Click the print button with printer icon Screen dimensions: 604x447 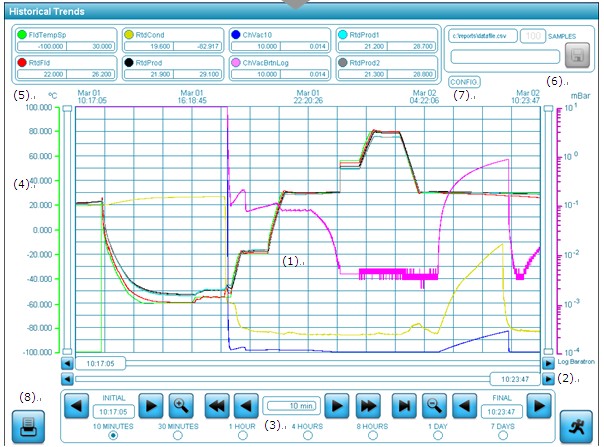tap(28, 427)
